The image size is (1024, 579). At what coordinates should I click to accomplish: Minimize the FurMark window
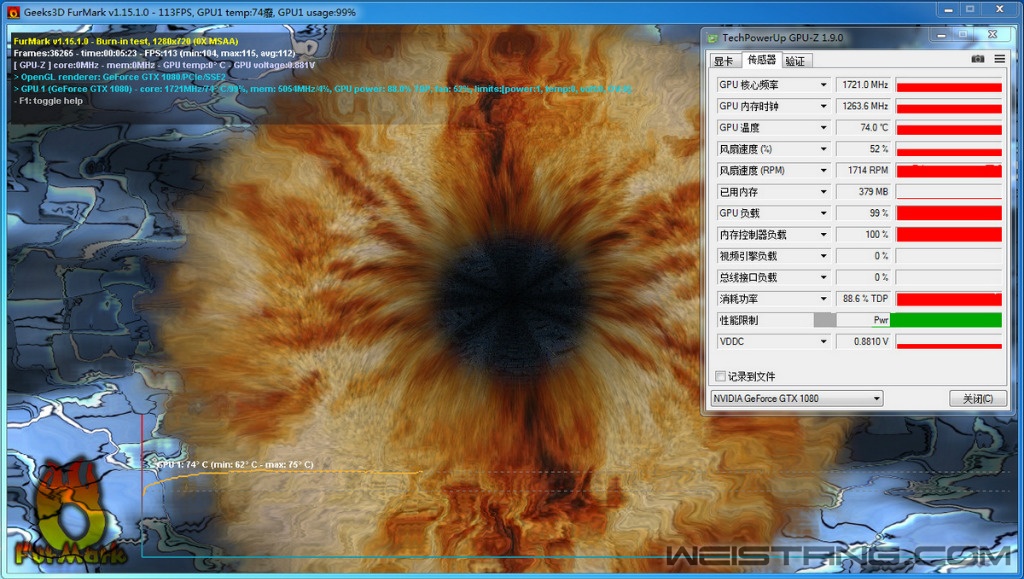click(948, 10)
